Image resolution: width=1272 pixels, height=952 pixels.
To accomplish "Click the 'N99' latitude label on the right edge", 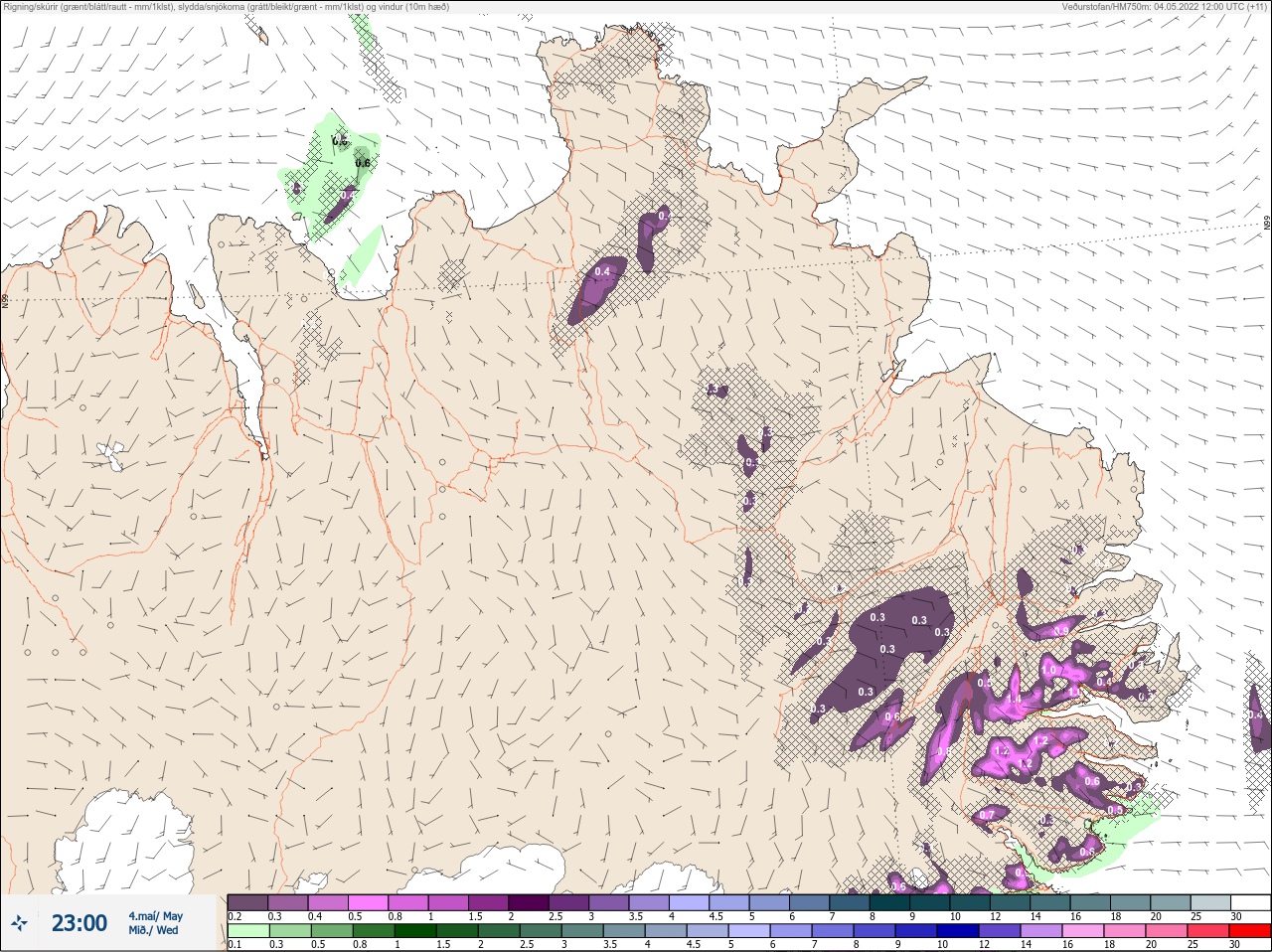I will [1267, 224].
